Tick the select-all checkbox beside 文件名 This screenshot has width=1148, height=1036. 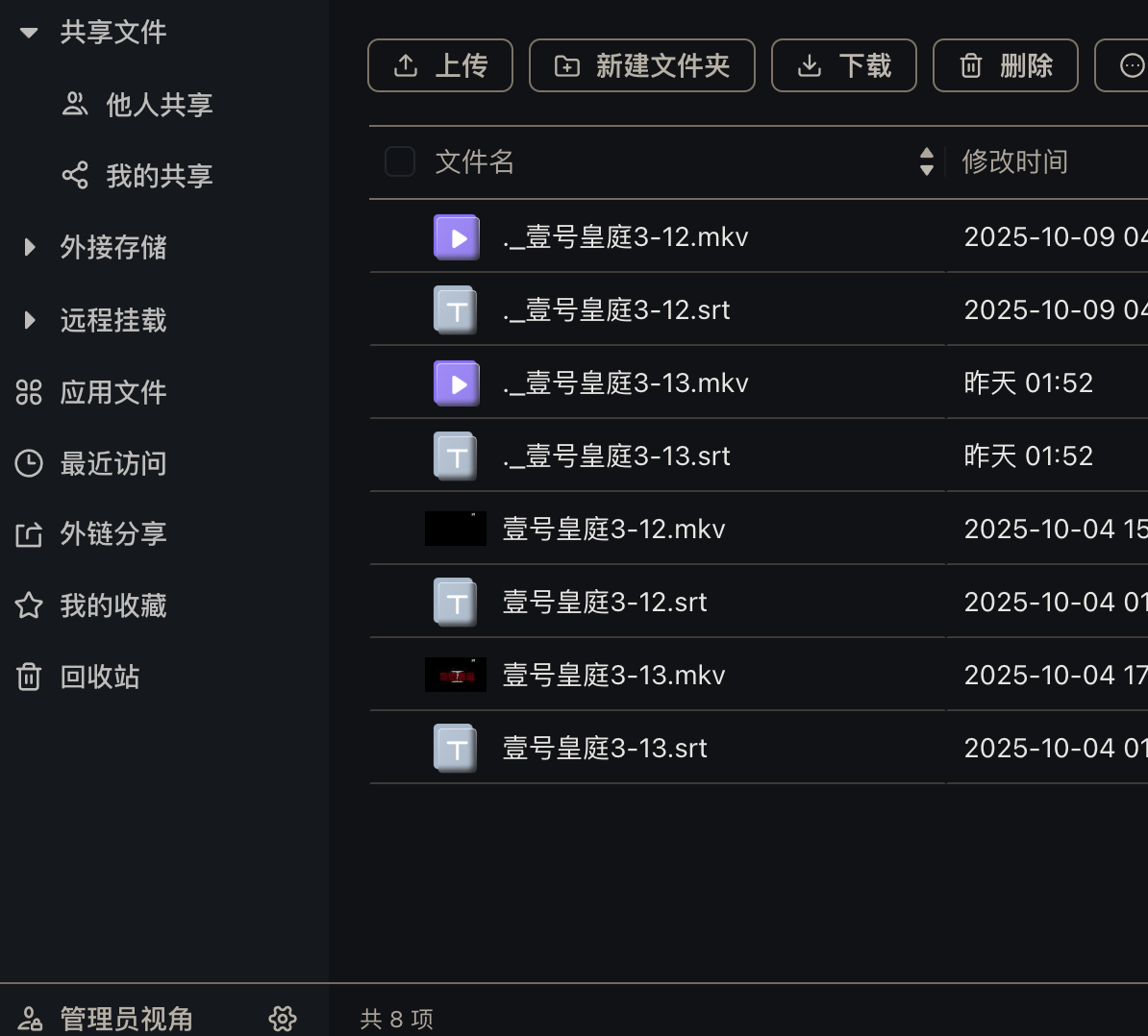(400, 161)
